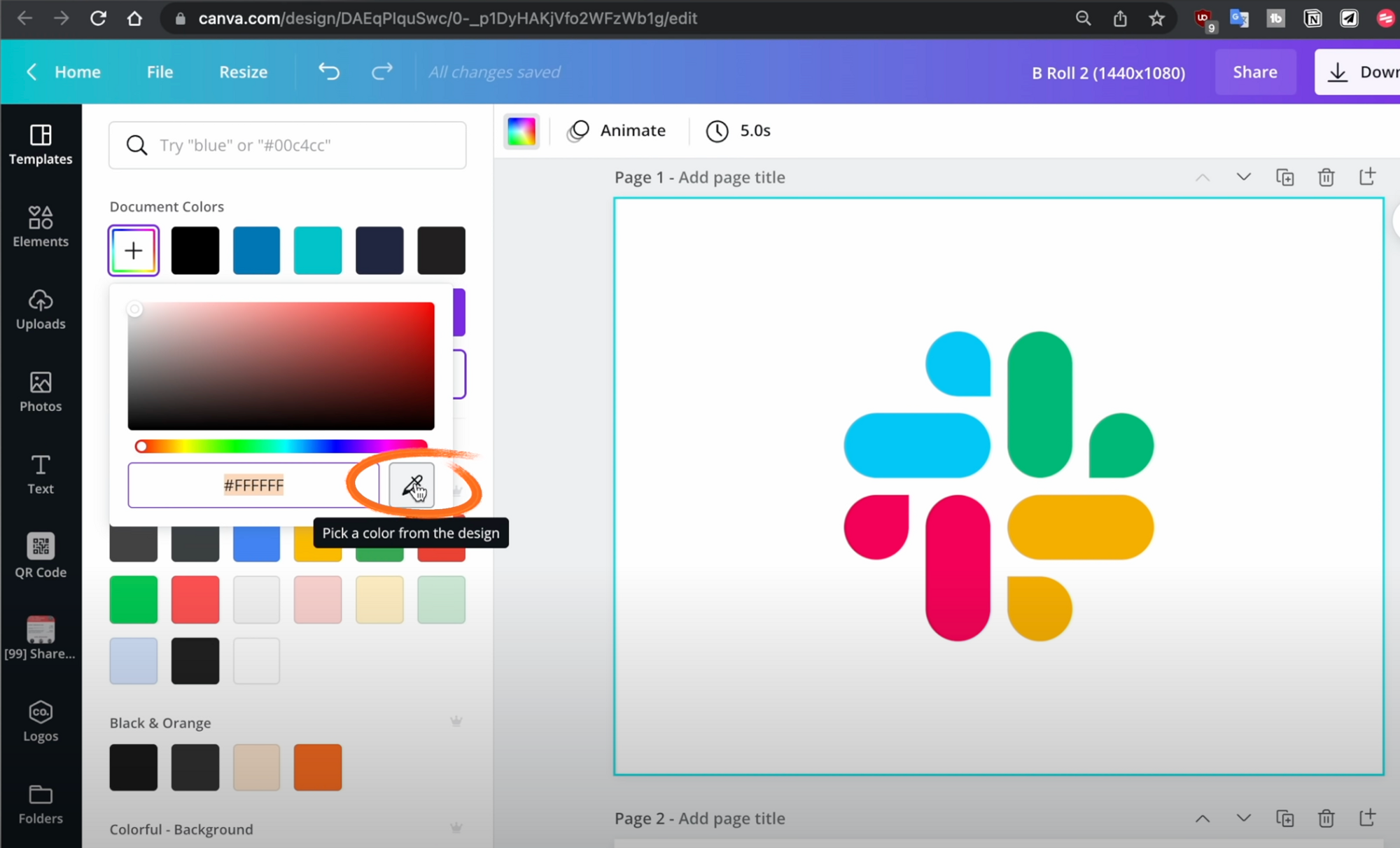1400x848 pixels.
Task: Reload the browser page
Action: [x=98, y=18]
